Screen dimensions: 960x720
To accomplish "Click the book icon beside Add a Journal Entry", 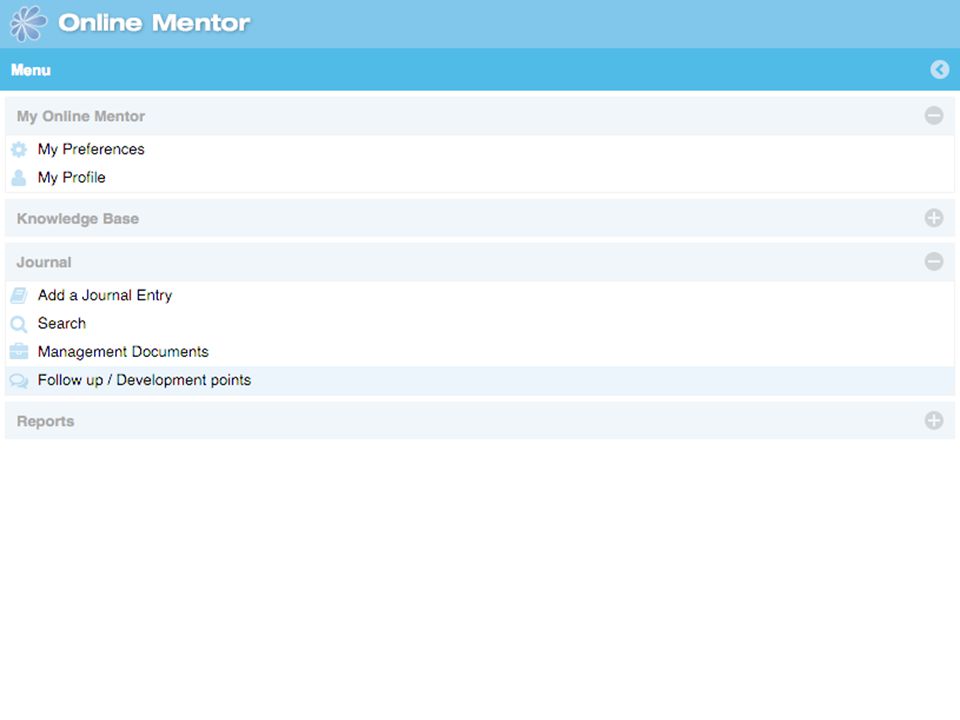I will pos(19,296).
